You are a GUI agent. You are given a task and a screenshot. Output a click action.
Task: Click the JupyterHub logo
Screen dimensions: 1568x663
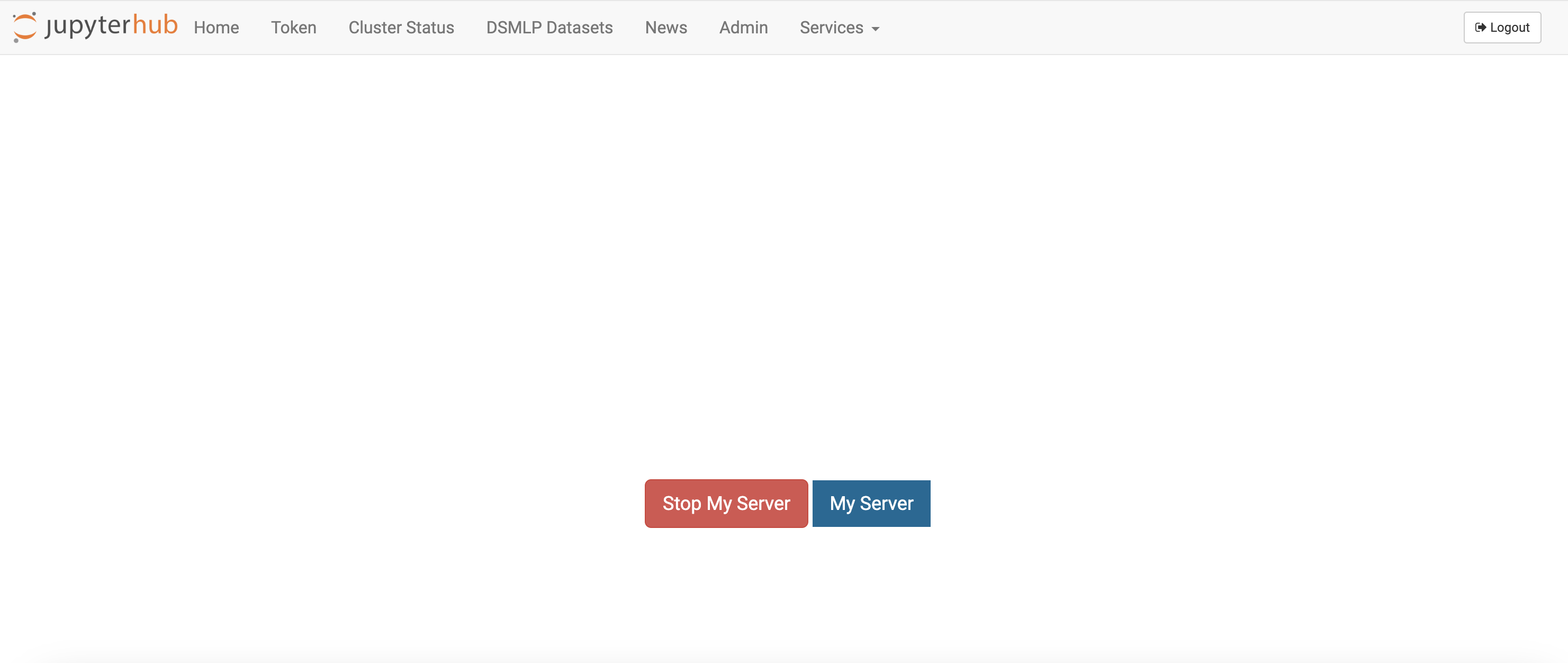tap(95, 27)
